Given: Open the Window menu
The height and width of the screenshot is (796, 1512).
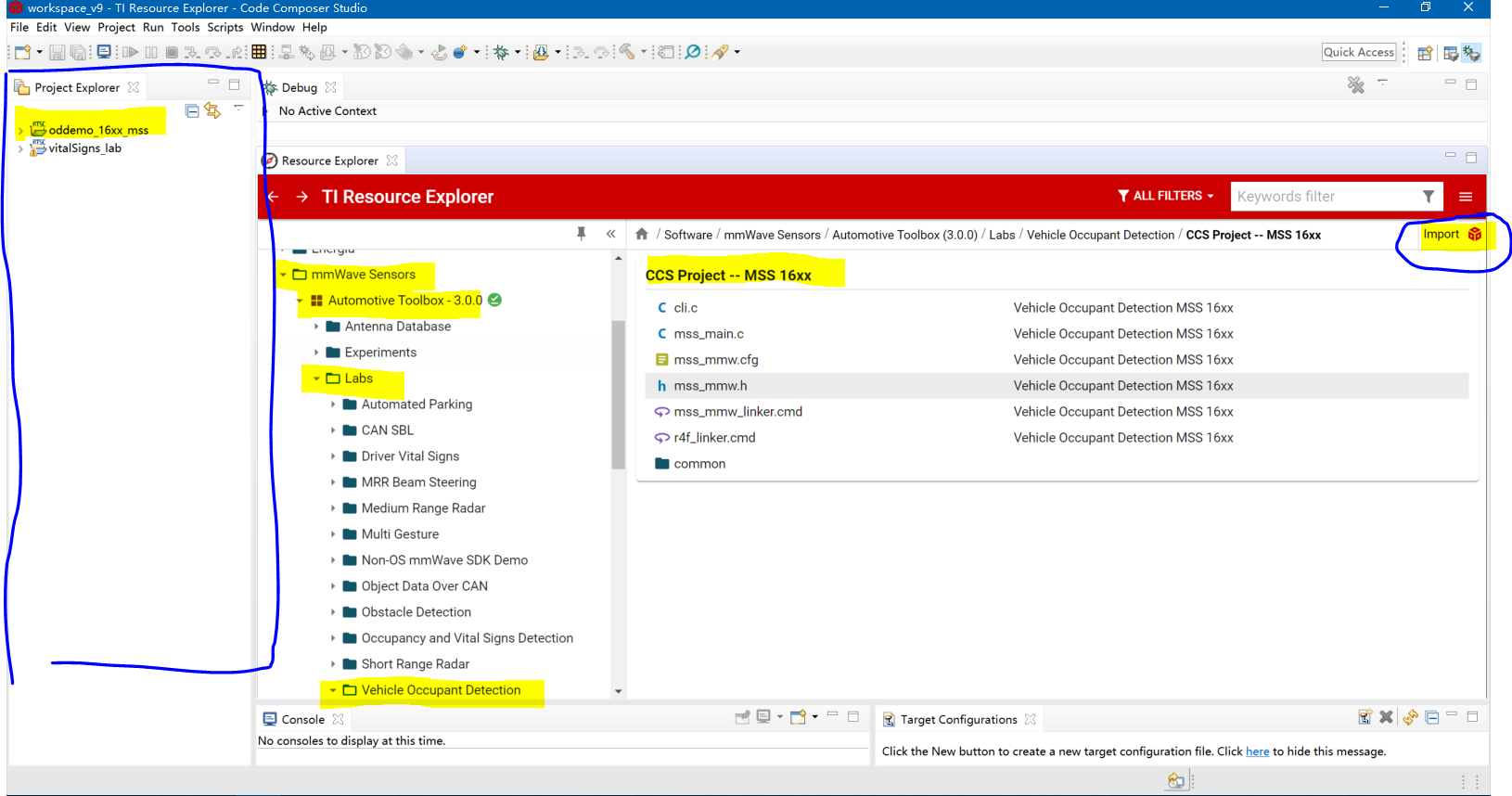Looking at the screenshot, I should click(x=273, y=27).
